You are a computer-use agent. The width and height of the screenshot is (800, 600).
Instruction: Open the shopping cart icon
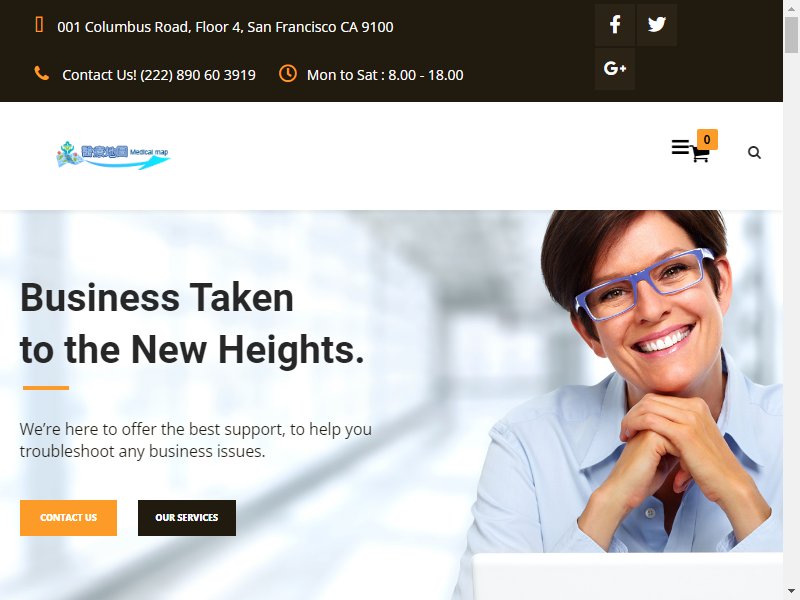pyautogui.click(x=700, y=154)
